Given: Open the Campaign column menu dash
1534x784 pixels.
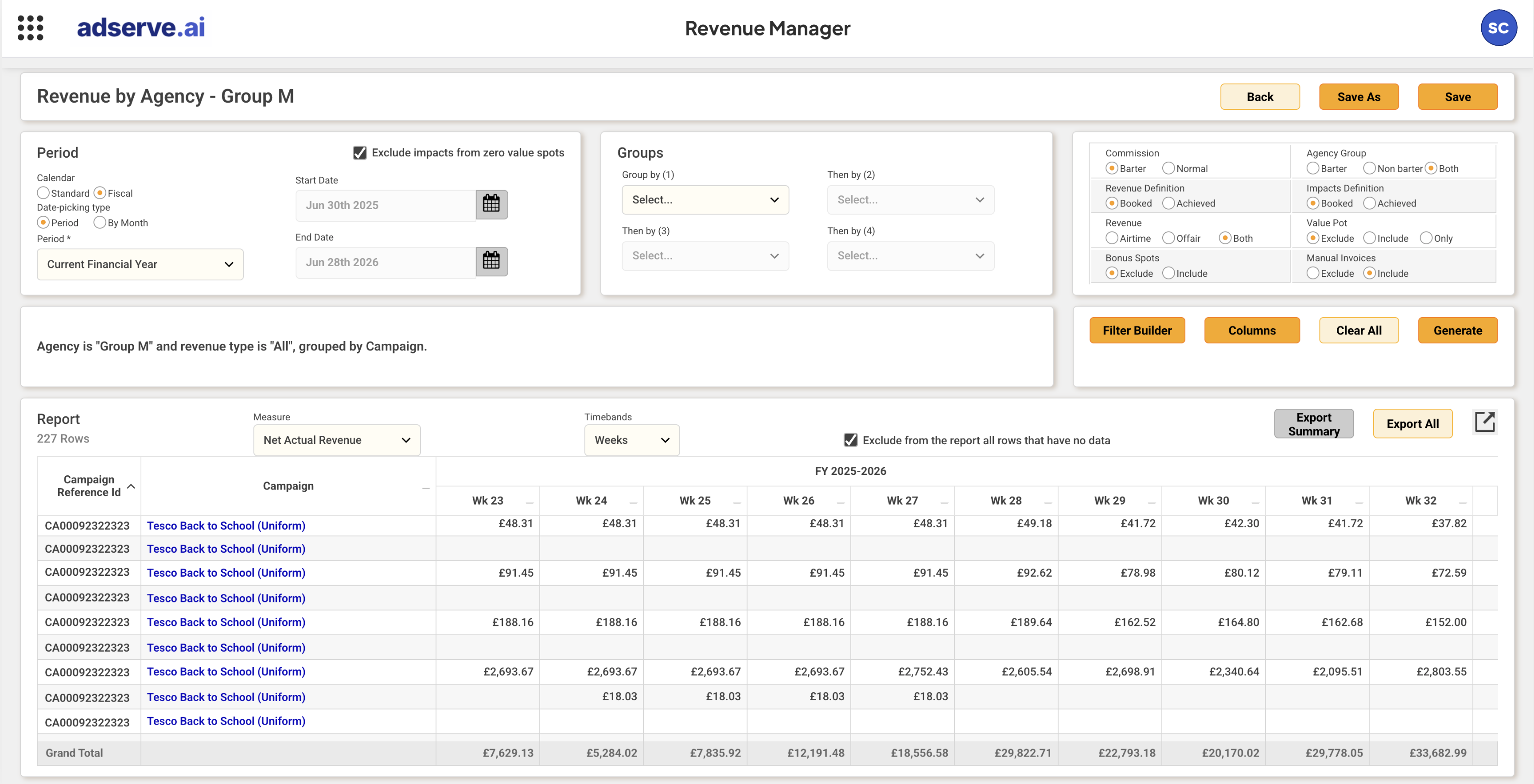Looking at the screenshot, I should (426, 488).
